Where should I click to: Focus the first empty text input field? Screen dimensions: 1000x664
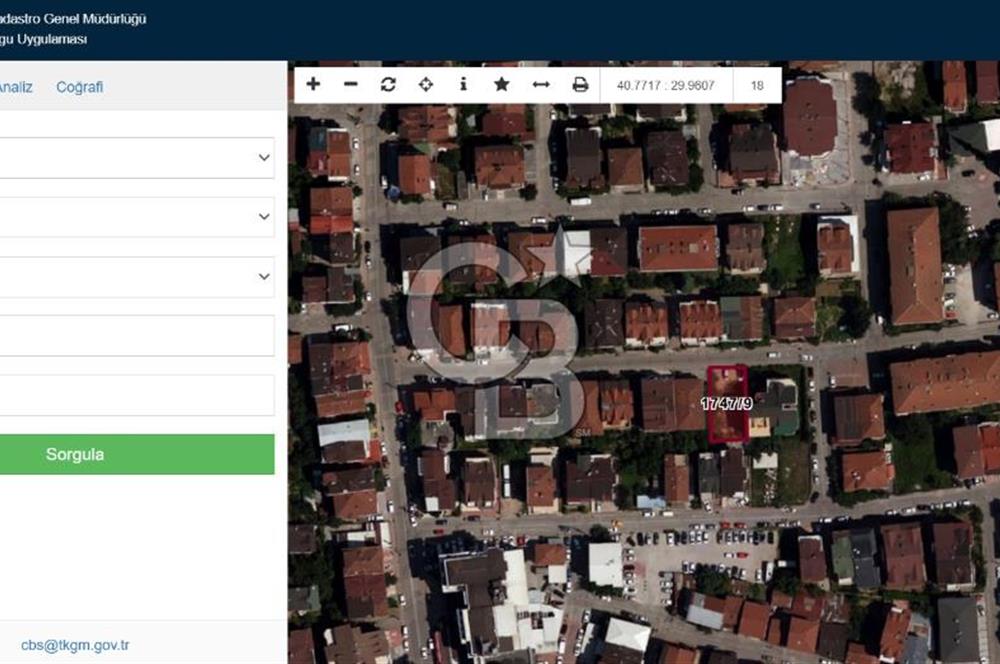(135, 336)
